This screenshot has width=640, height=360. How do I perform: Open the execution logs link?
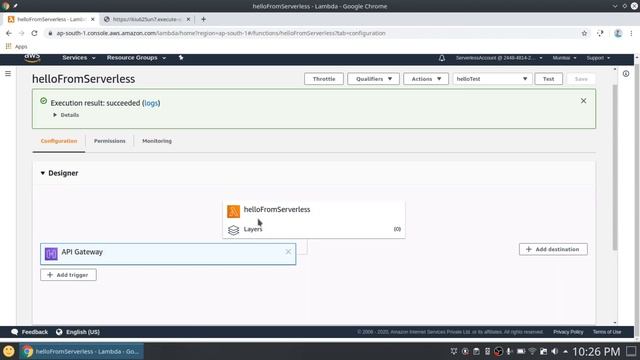coord(151,103)
